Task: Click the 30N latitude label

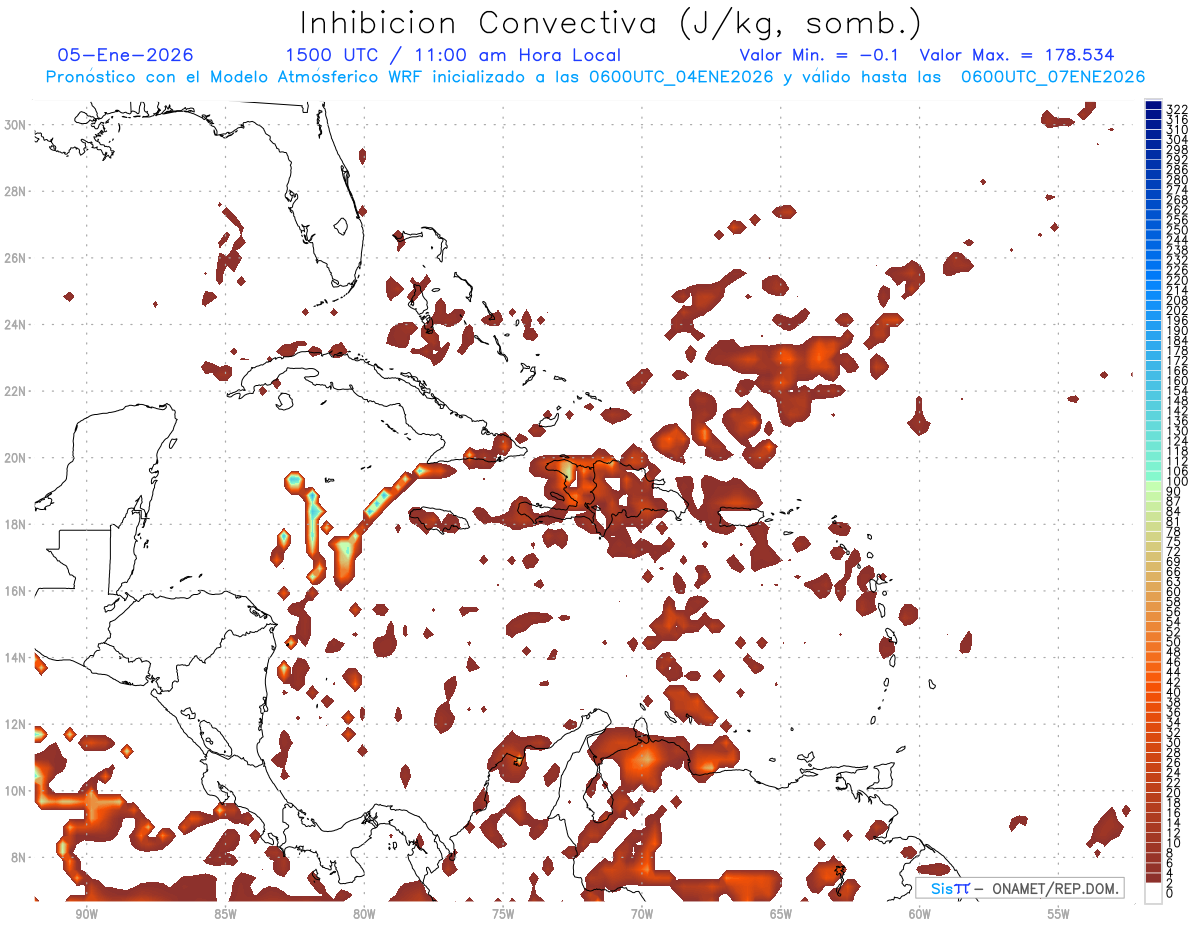Action: coord(16,124)
